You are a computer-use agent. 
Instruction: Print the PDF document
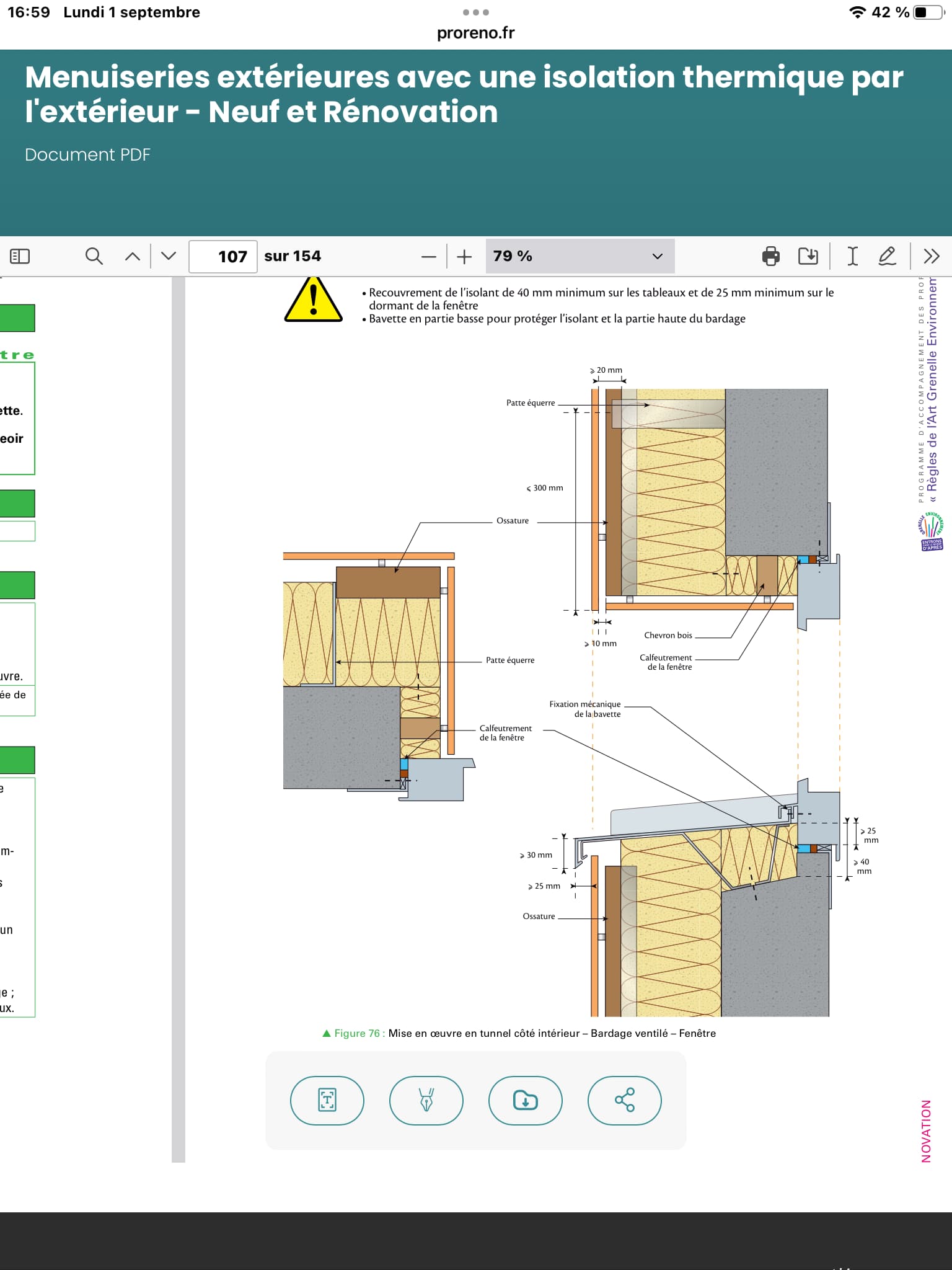pos(770,256)
